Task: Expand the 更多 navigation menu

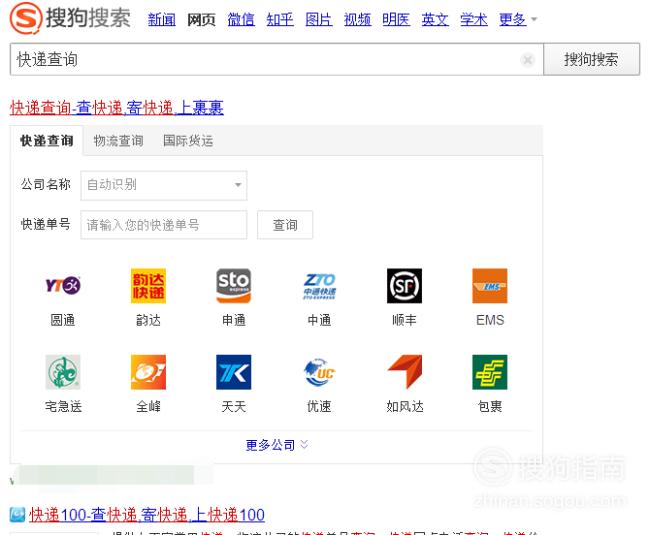Action: 517,19
